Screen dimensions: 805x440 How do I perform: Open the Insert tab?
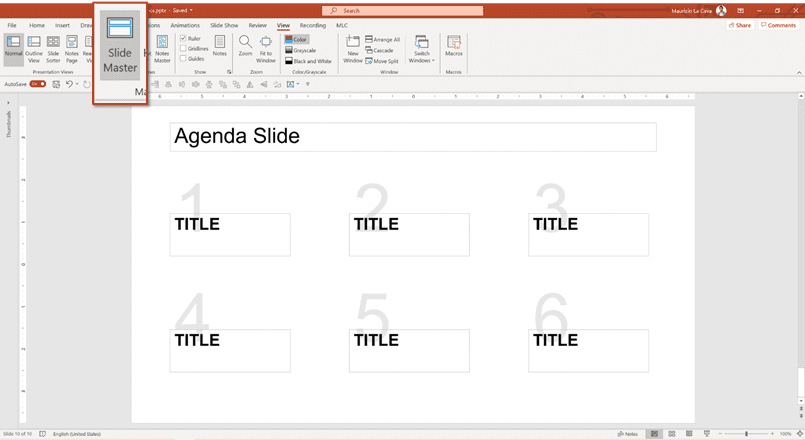62,25
